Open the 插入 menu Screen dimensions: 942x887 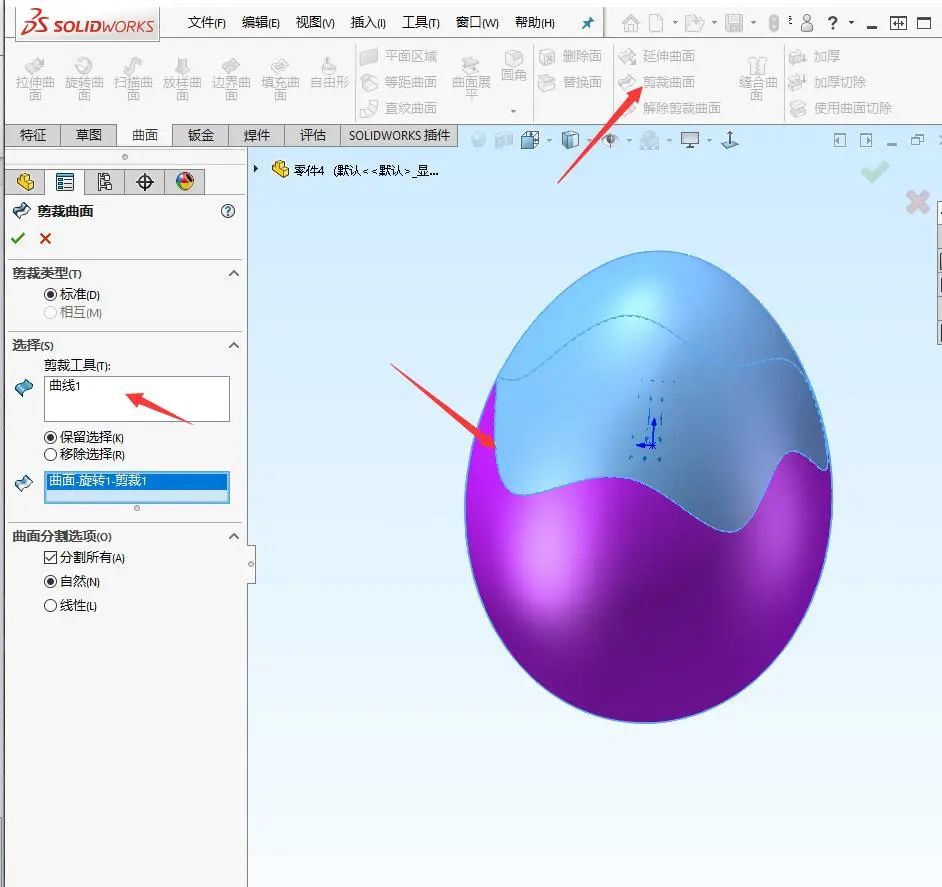tap(366, 20)
